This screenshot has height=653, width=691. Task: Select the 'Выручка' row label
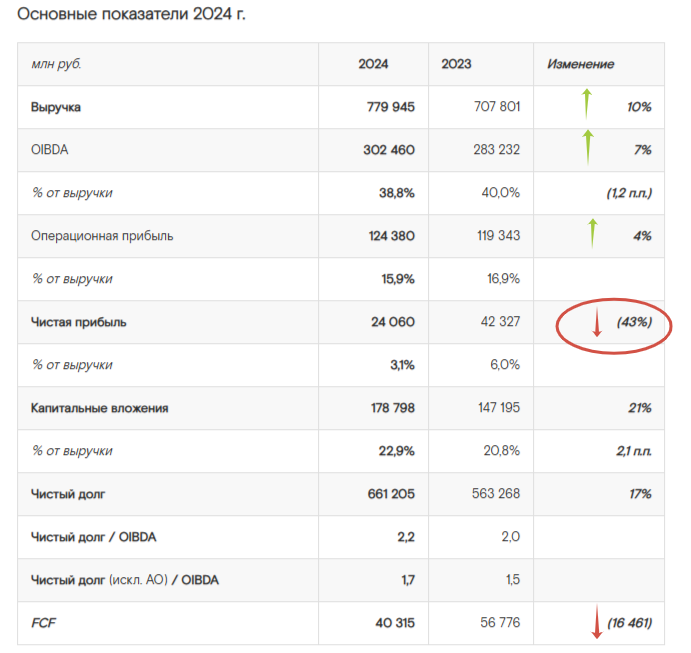56,107
